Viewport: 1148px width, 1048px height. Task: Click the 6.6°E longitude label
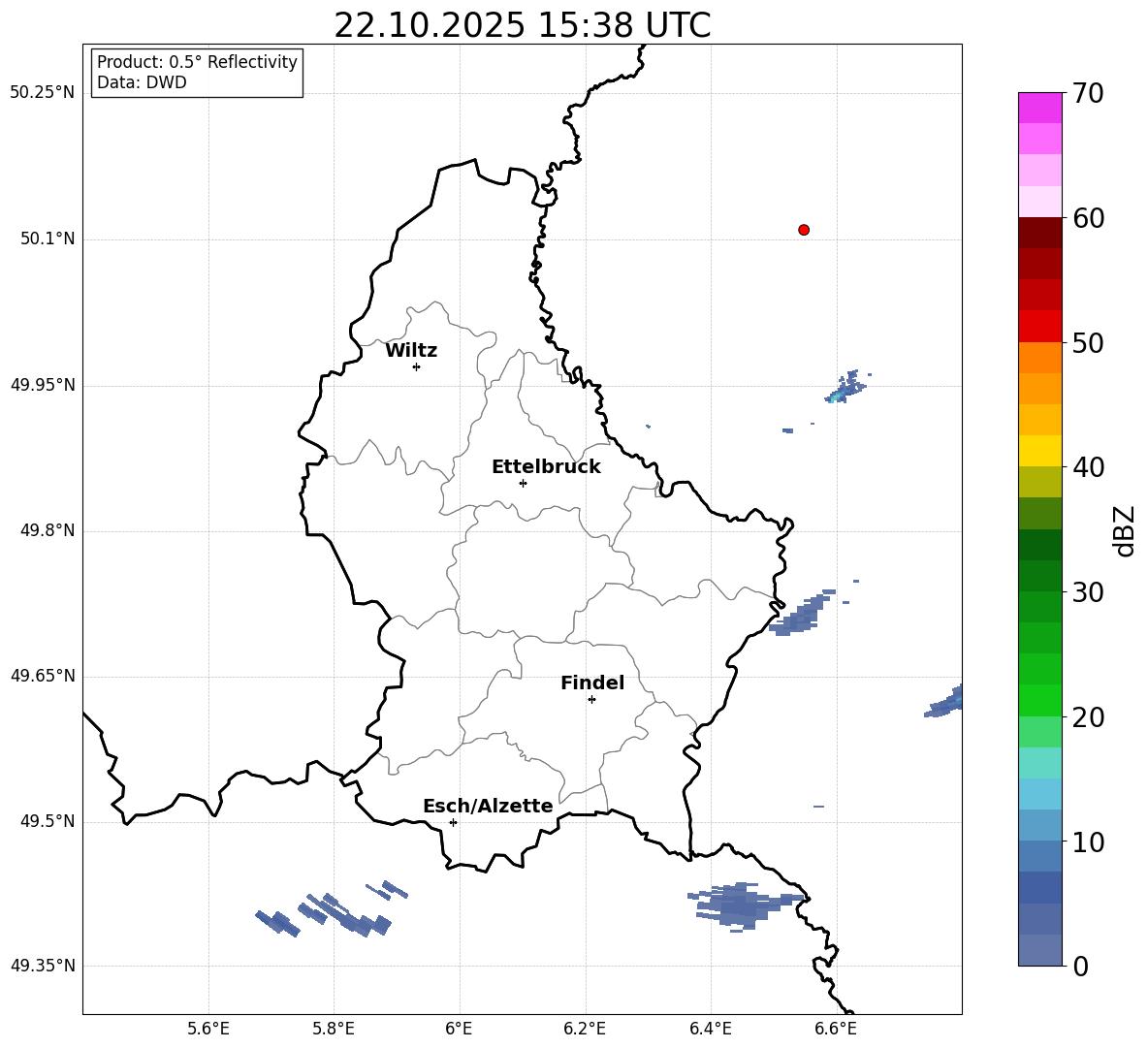(x=836, y=1029)
